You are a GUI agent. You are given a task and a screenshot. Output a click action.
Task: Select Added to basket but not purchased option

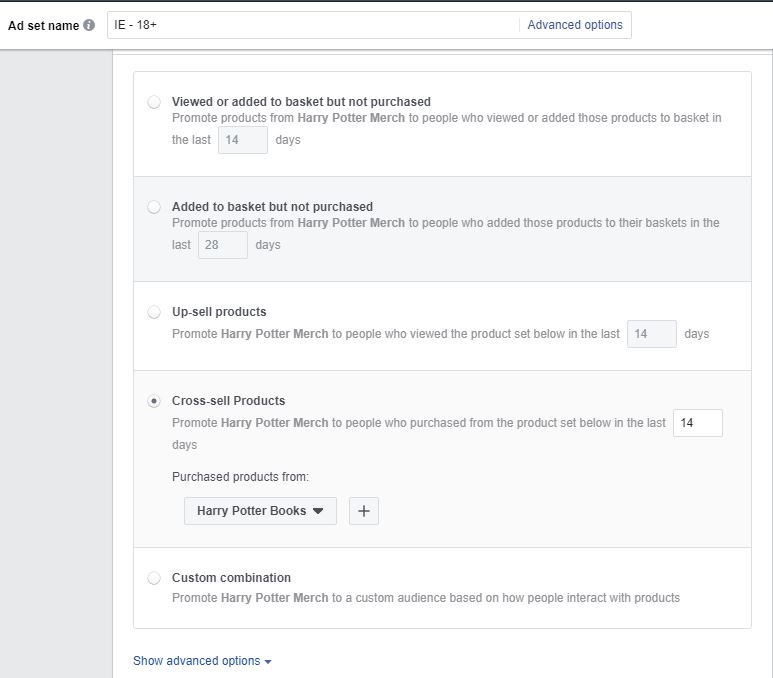154,207
